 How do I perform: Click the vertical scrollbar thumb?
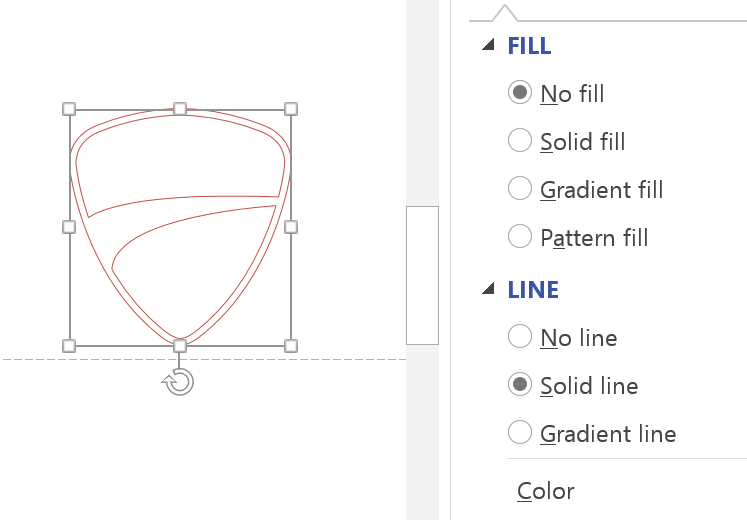pos(422,275)
